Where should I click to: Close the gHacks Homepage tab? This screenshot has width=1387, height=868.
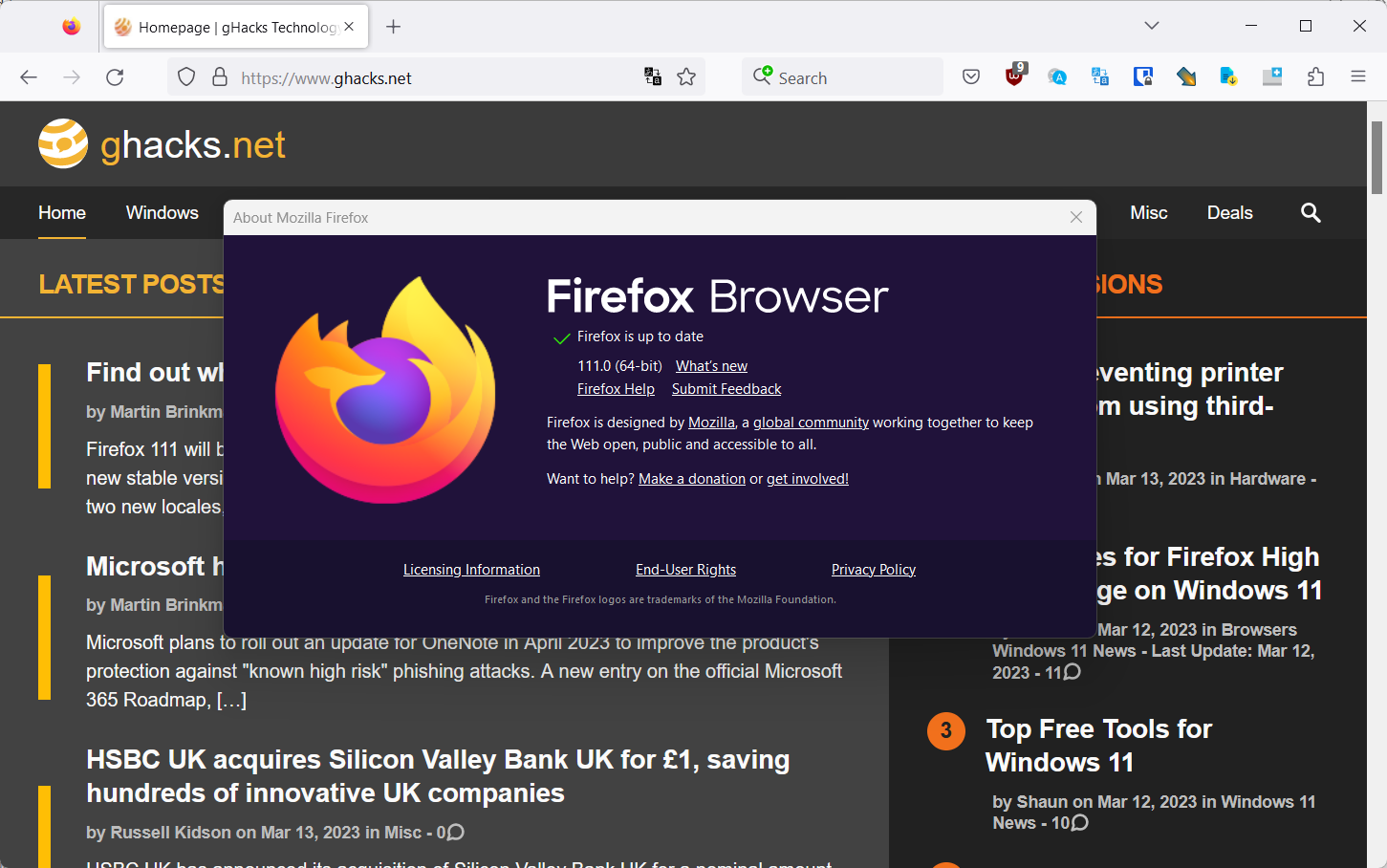[350, 27]
